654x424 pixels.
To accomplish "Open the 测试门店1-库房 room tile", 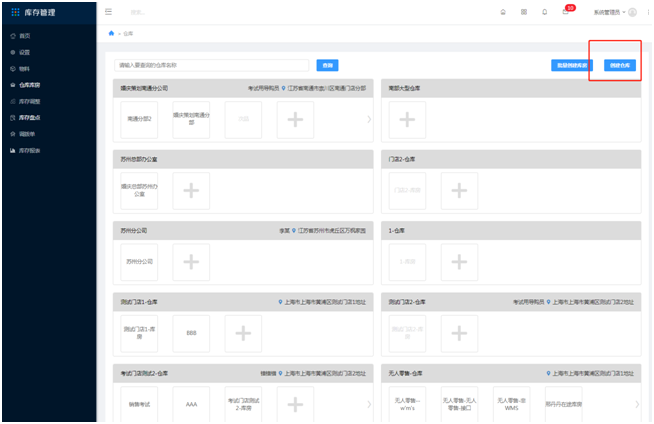I will pos(139,334).
